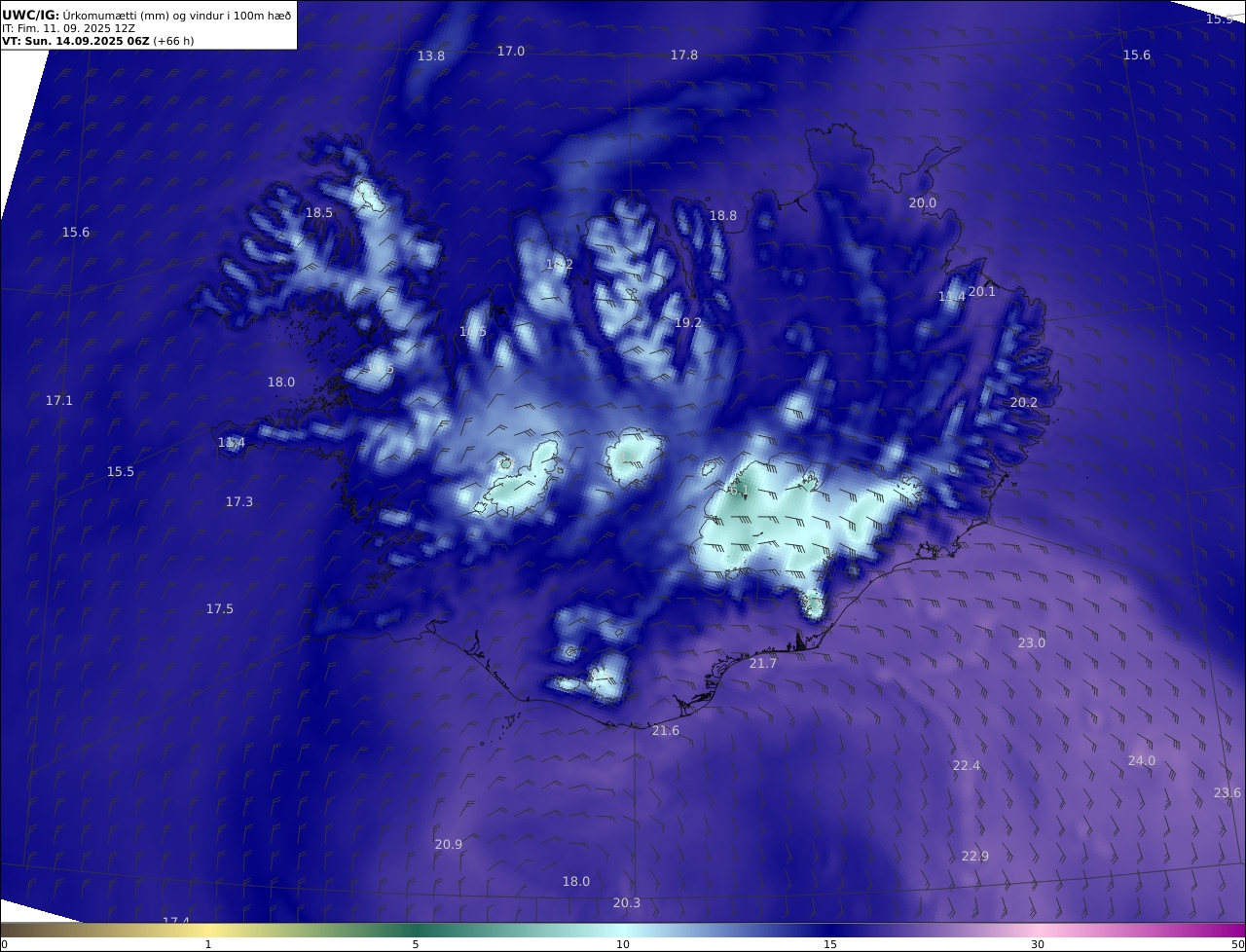Select the 20.3 value label
The image size is (1246, 952).
[x=627, y=903]
